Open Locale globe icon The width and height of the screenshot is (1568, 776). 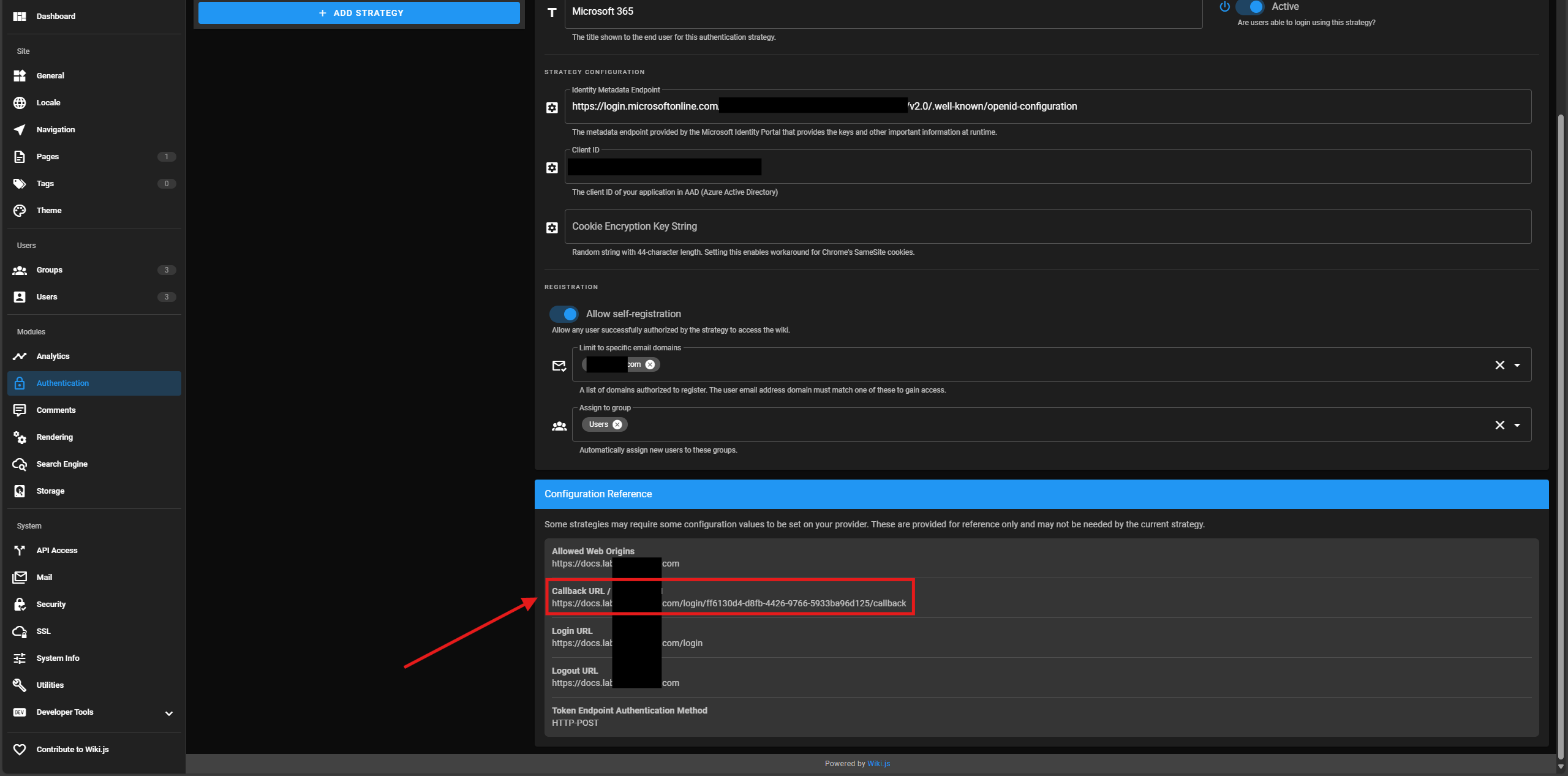coord(20,103)
